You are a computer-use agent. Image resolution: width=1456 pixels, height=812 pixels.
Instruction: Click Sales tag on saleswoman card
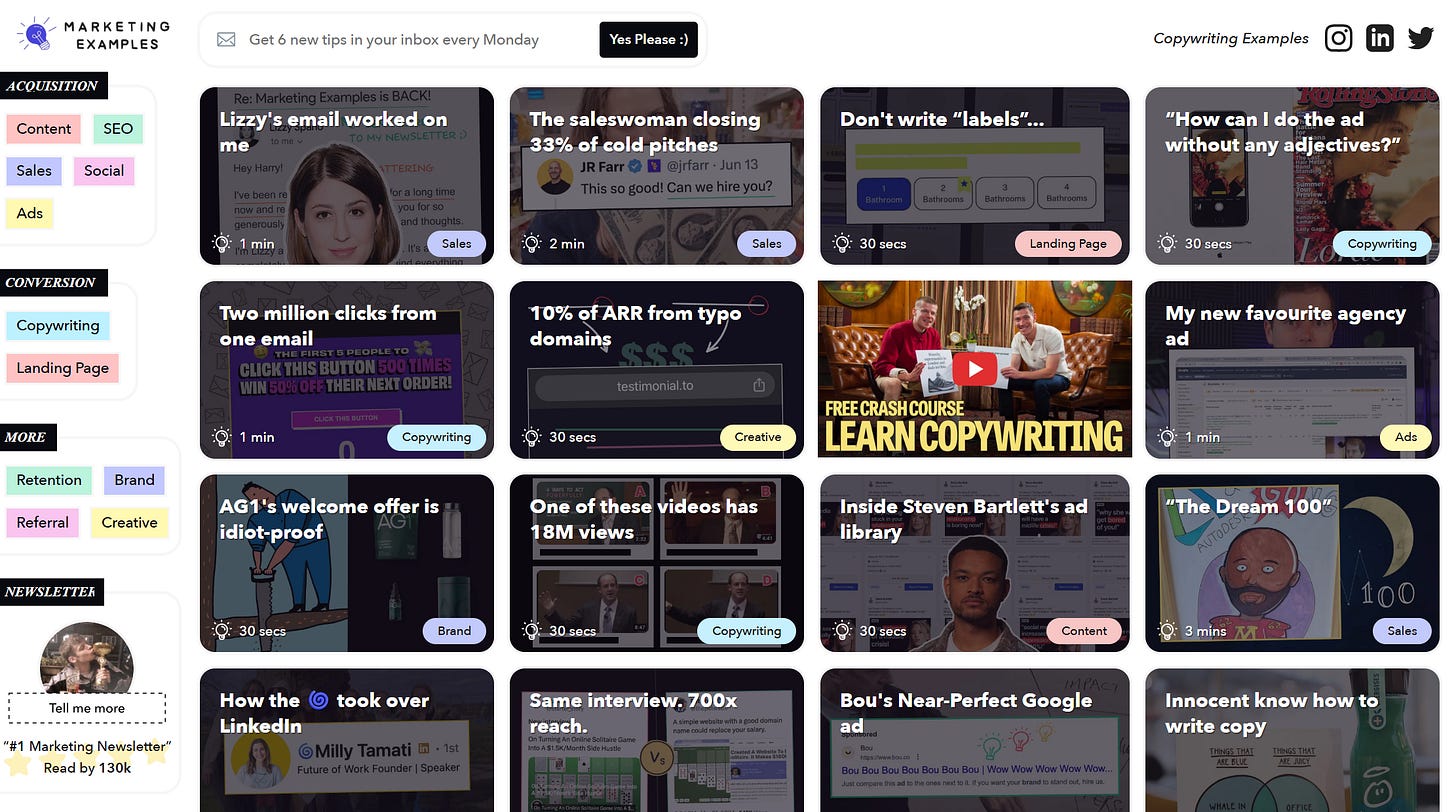[x=767, y=244]
